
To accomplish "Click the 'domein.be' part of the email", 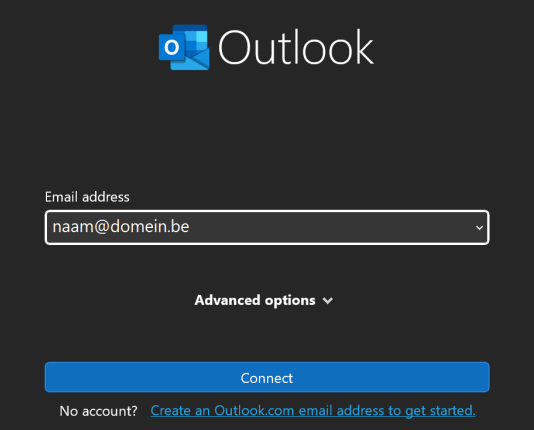I will point(150,227).
